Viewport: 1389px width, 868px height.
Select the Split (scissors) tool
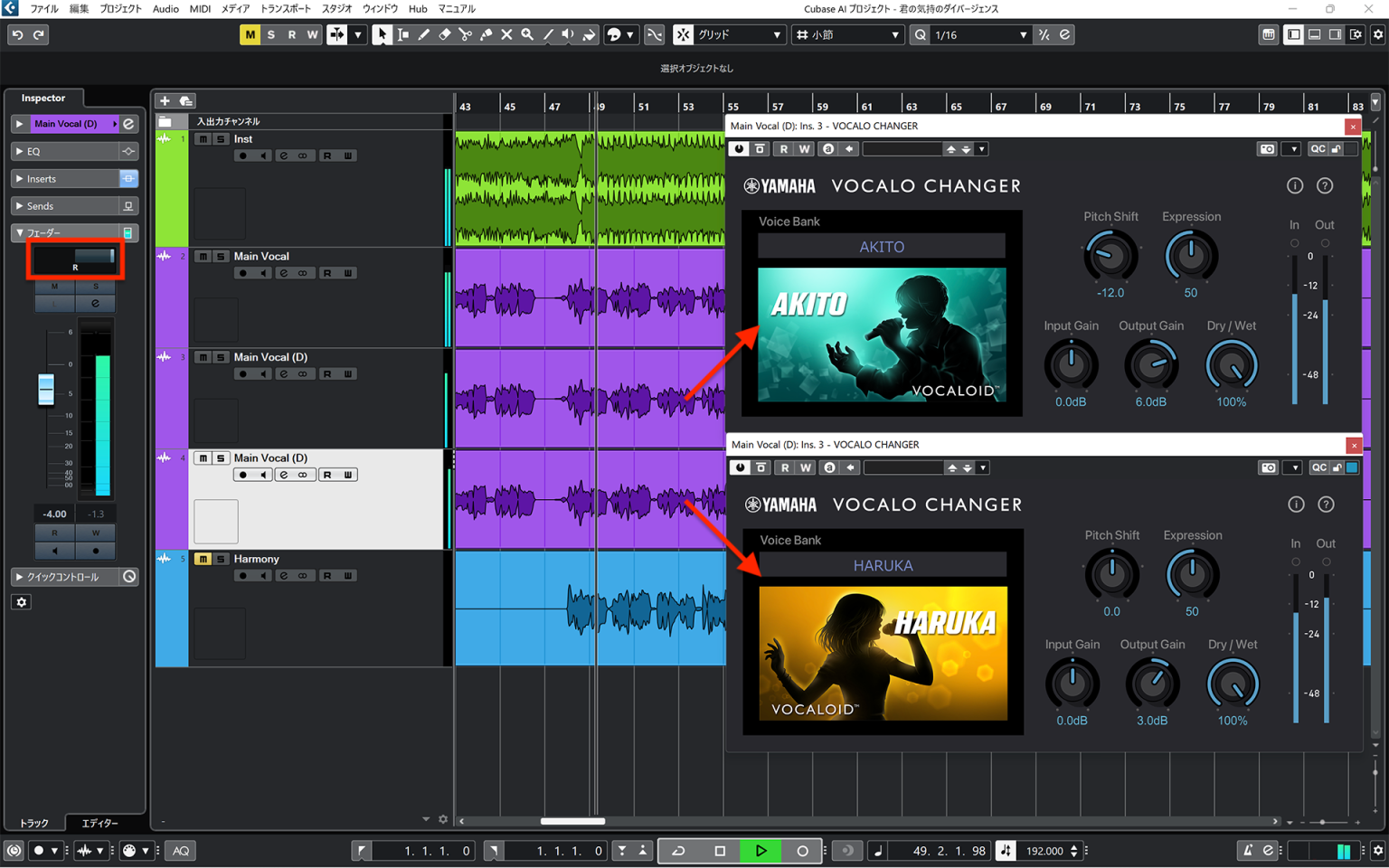pyautogui.click(x=465, y=34)
